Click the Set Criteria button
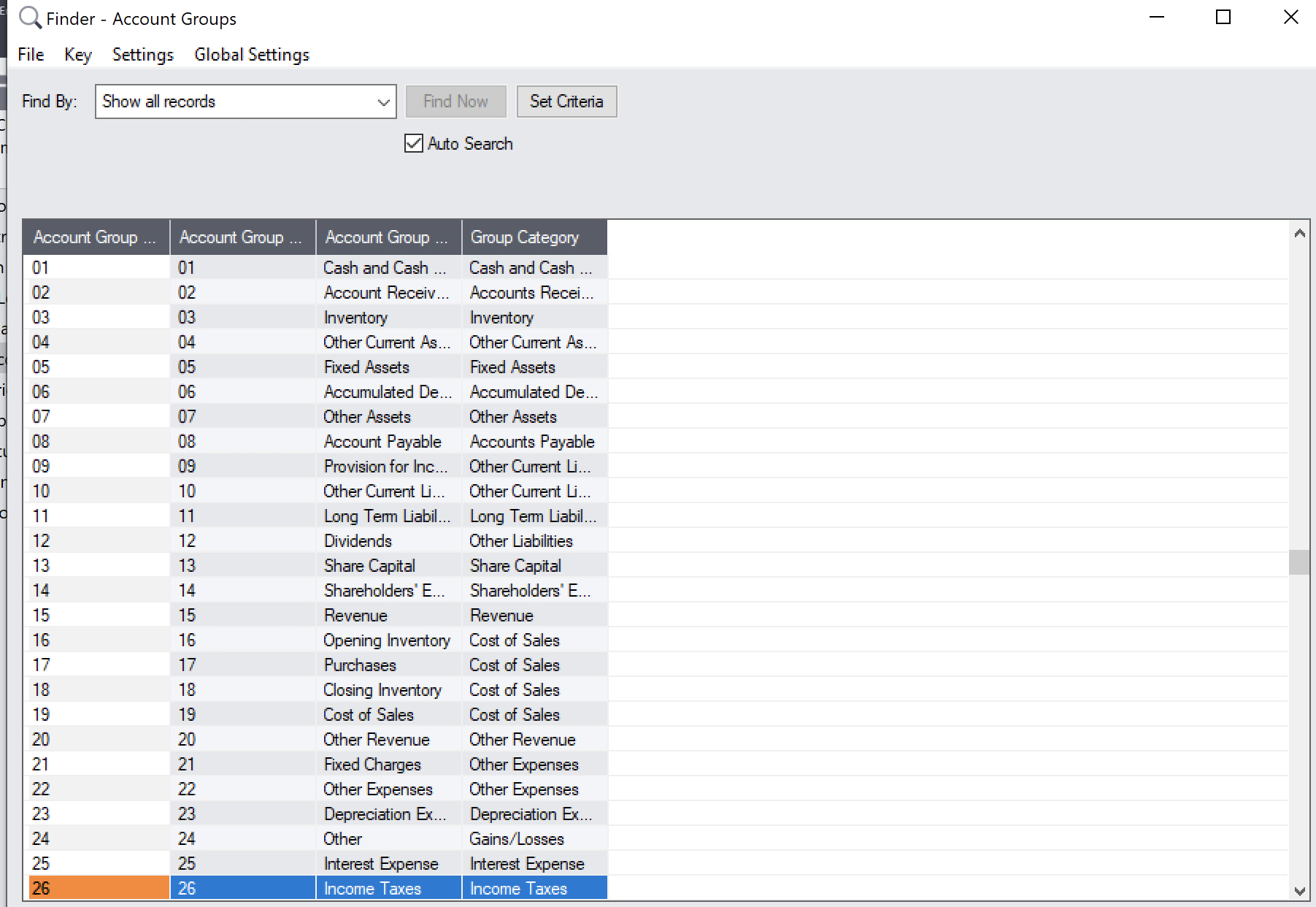The width and height of the screenshot is (1316, 907). (566, 102)
